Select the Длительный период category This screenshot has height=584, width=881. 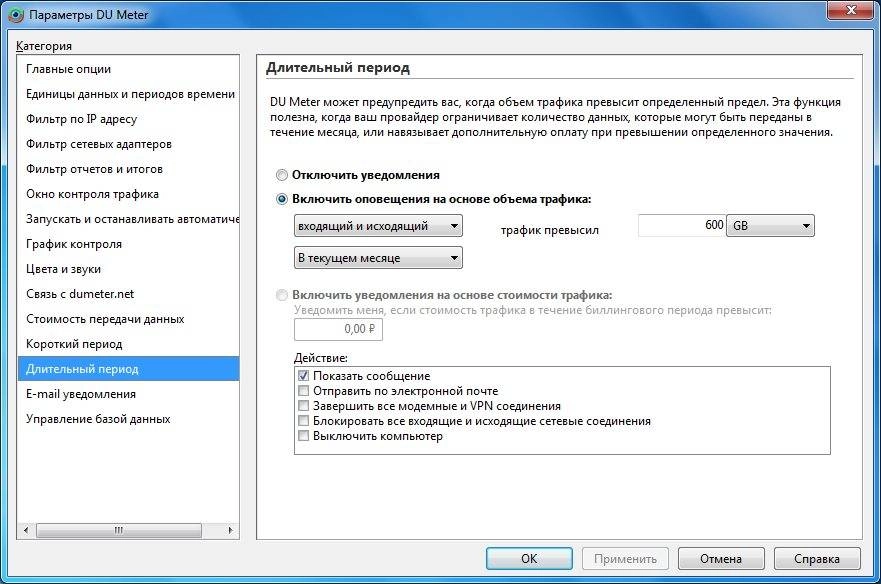coord(128,369)
